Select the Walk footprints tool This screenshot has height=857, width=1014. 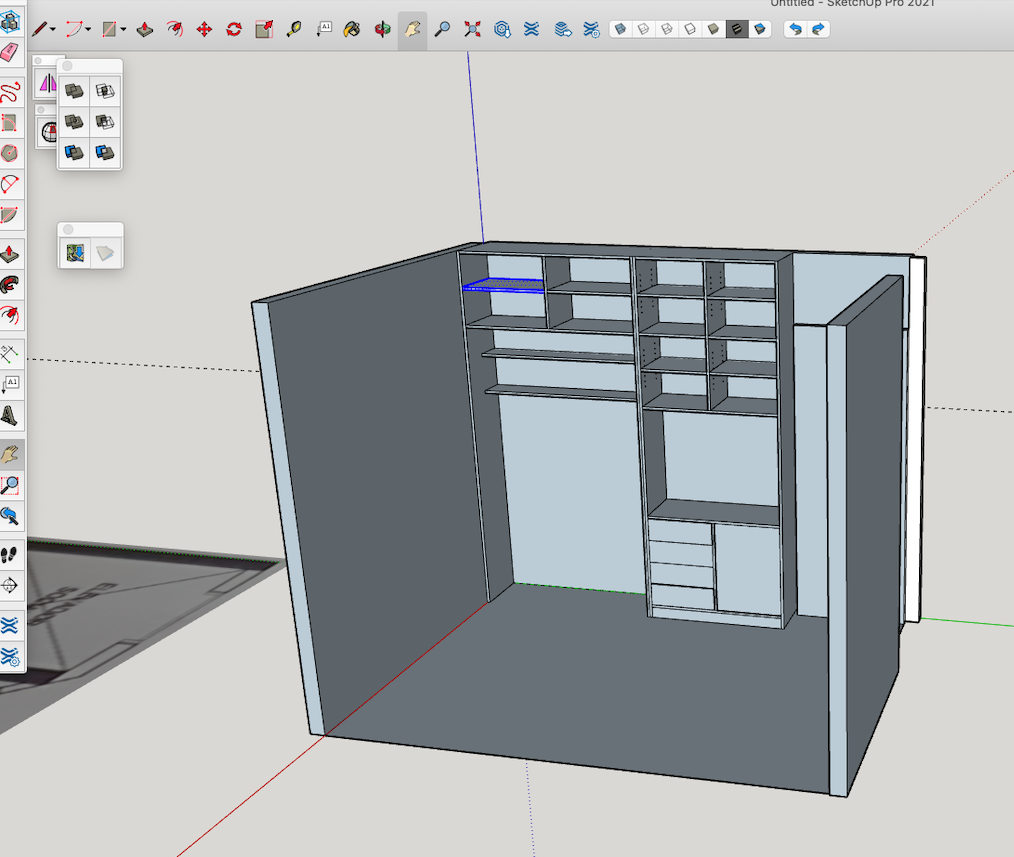tap(10, 554)
